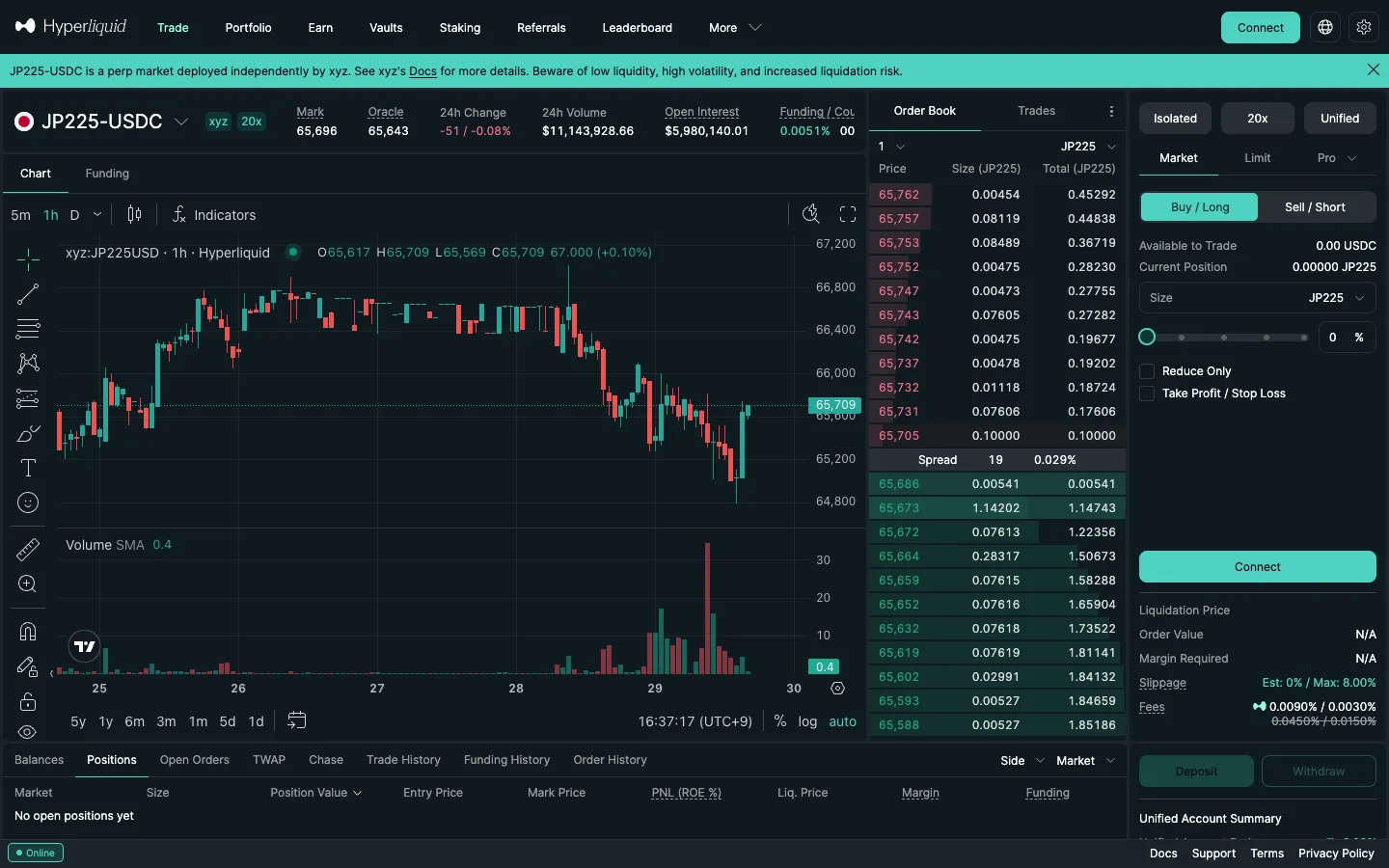Viewport: 1389px width, 868px height.
Task: Toggle hide all drawings eye icon
Action: point(28,732)
